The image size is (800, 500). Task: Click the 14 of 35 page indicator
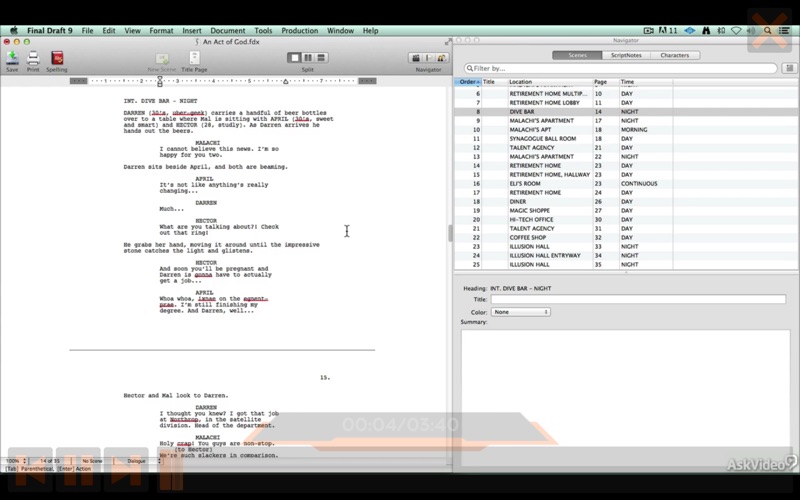coord(49,461)
